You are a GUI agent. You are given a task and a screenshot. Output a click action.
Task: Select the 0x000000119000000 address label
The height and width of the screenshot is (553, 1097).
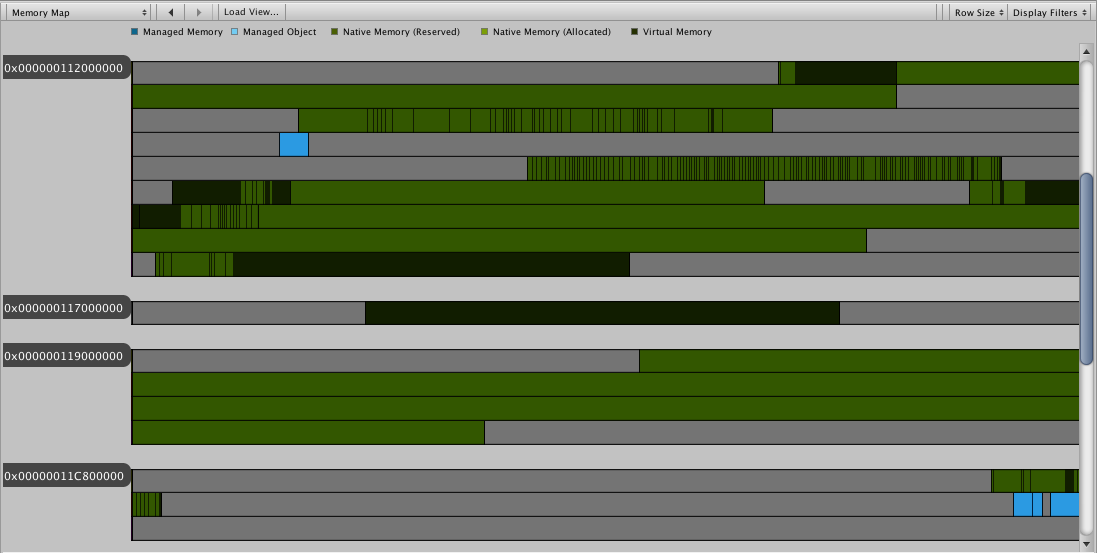tap(65, 356)
